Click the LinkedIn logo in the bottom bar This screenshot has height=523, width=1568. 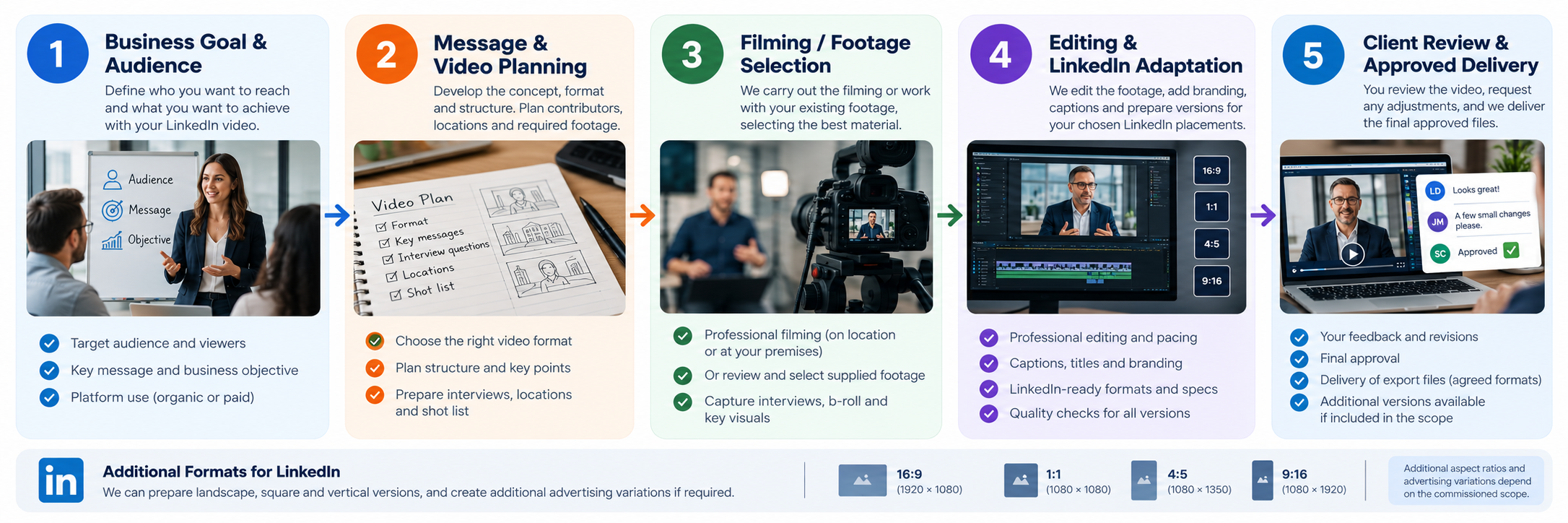61,480
